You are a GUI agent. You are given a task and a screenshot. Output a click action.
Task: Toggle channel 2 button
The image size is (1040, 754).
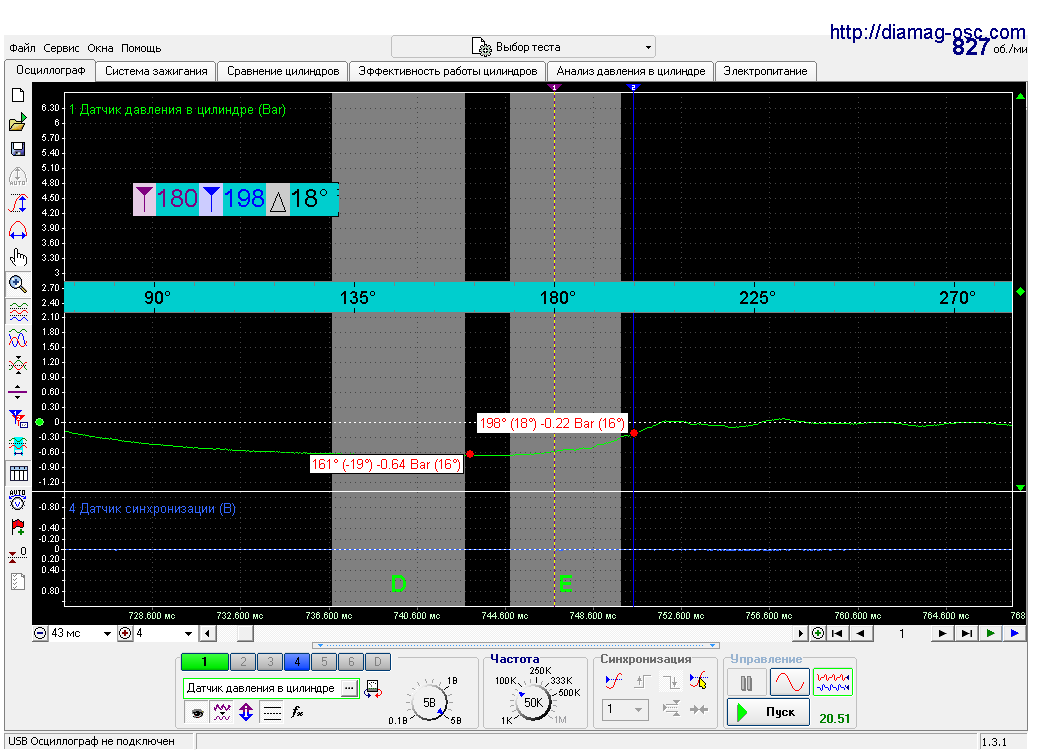coord(243,661)
